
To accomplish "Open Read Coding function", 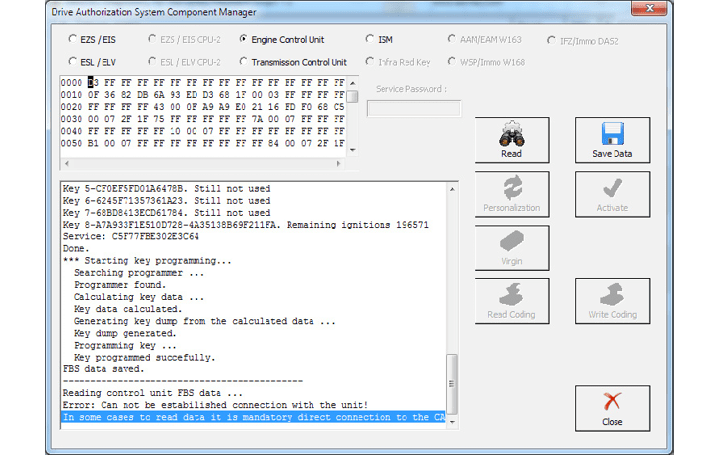I will (510, 301).
